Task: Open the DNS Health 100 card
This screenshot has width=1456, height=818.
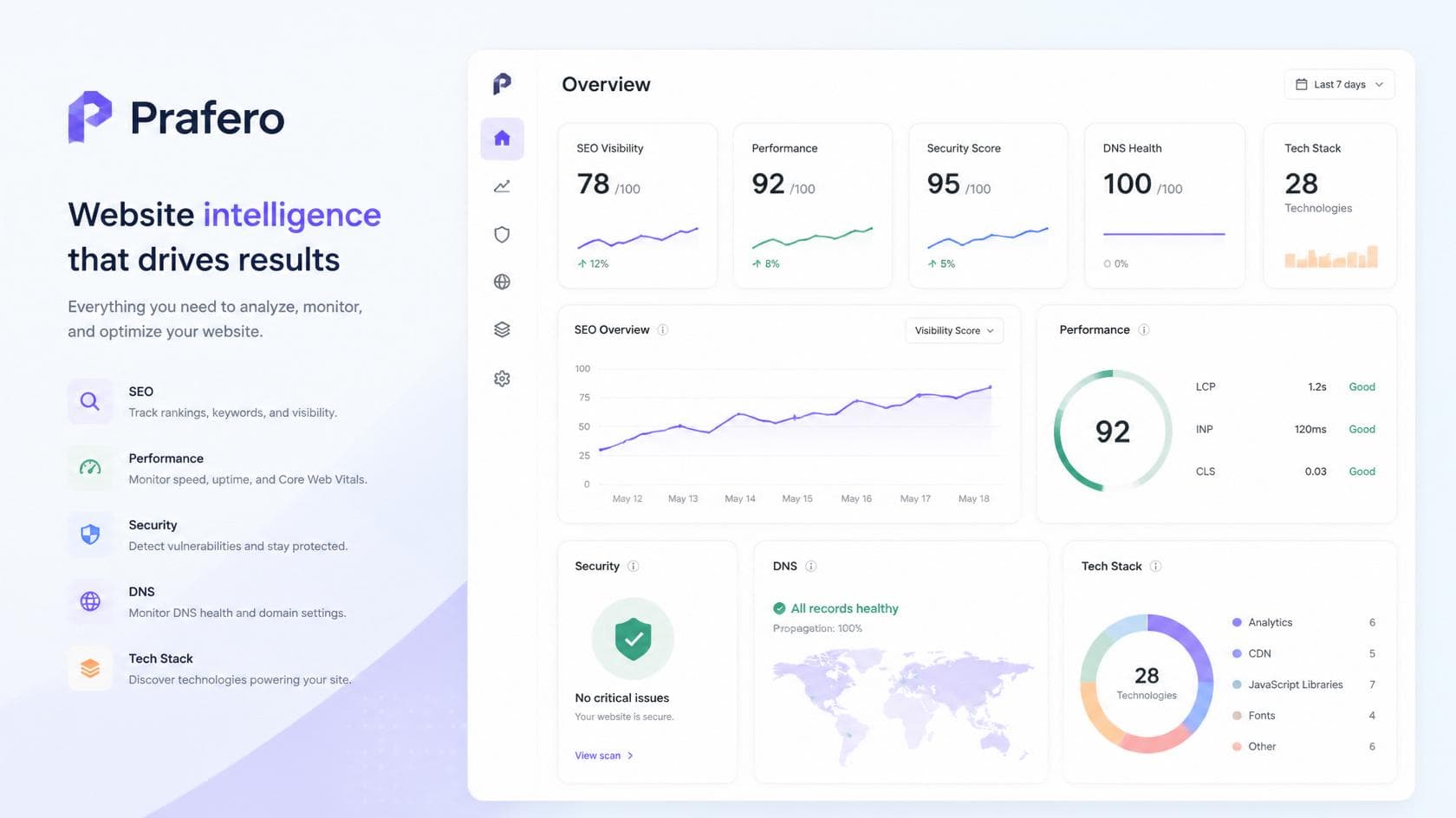Action: point(1165,205)
